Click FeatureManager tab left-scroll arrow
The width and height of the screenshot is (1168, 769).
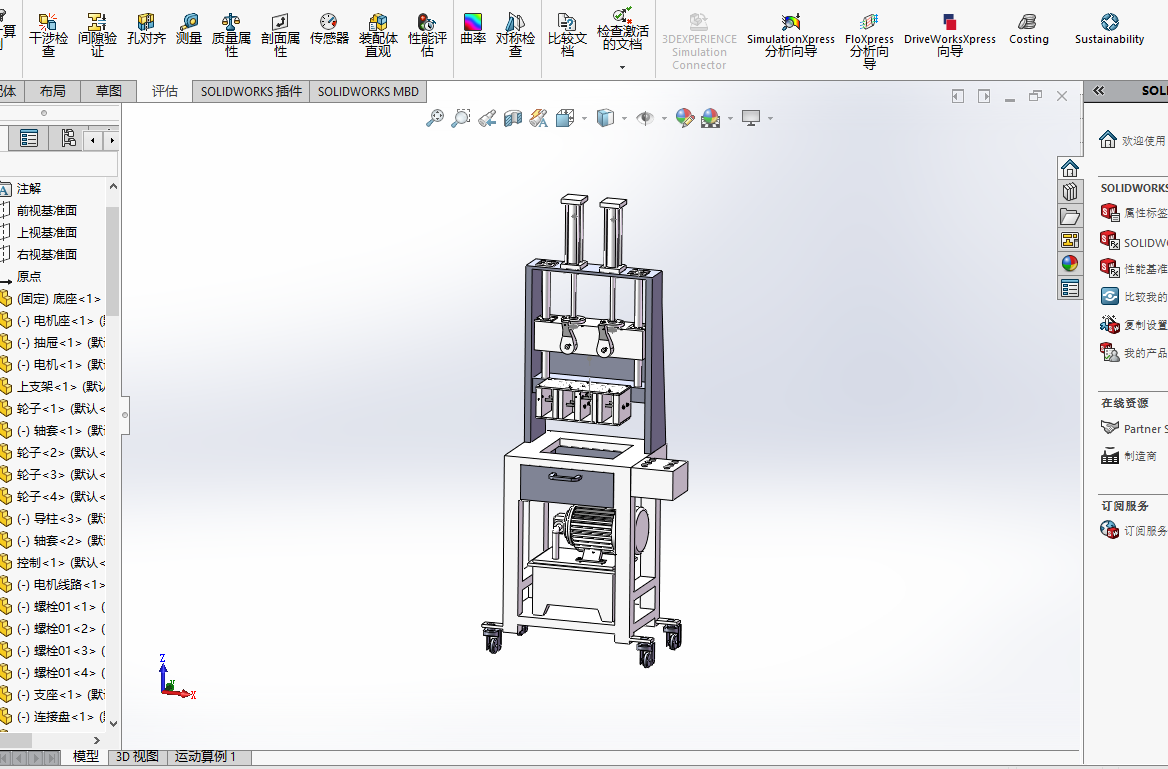92,140
